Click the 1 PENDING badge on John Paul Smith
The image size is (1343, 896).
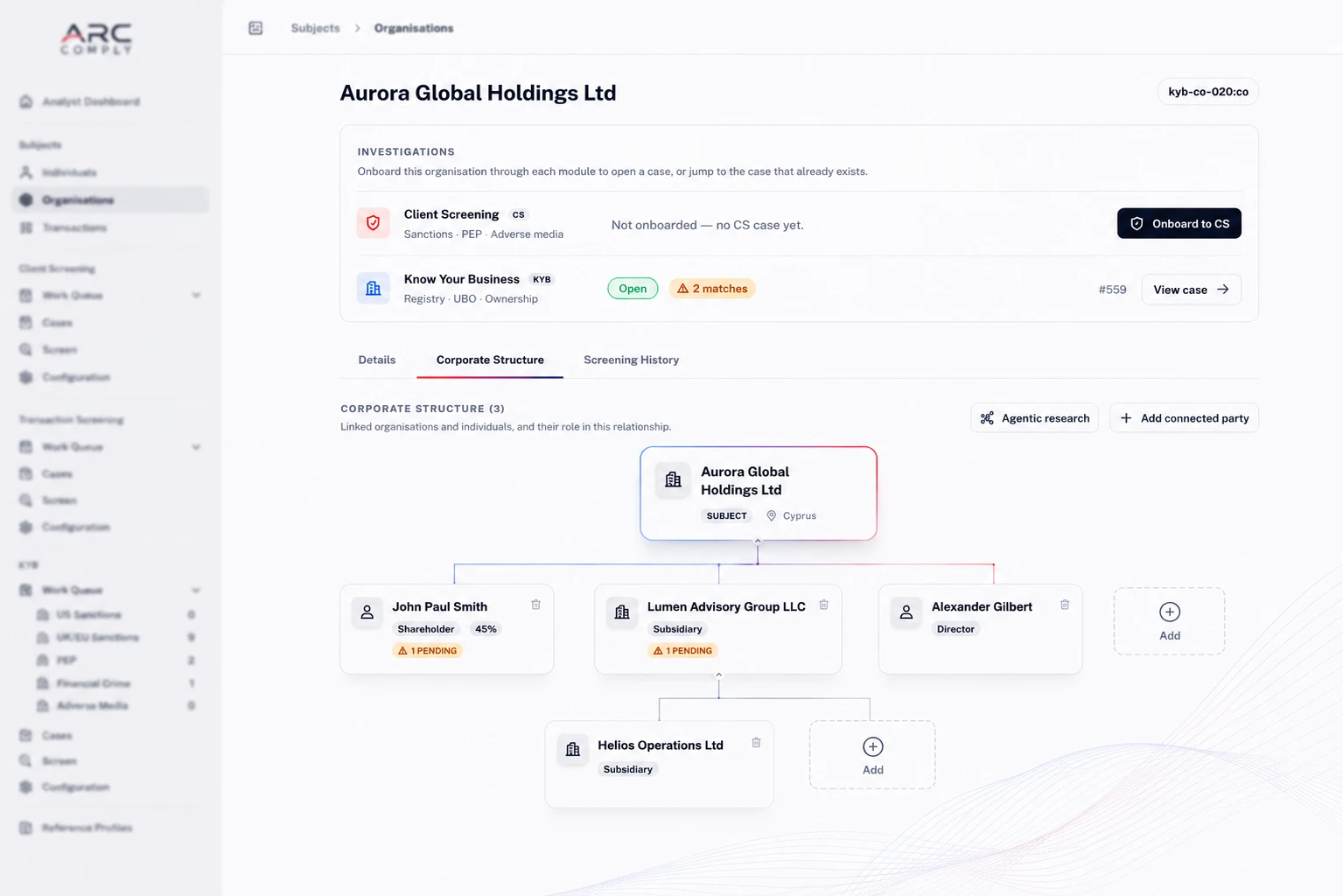428,651
